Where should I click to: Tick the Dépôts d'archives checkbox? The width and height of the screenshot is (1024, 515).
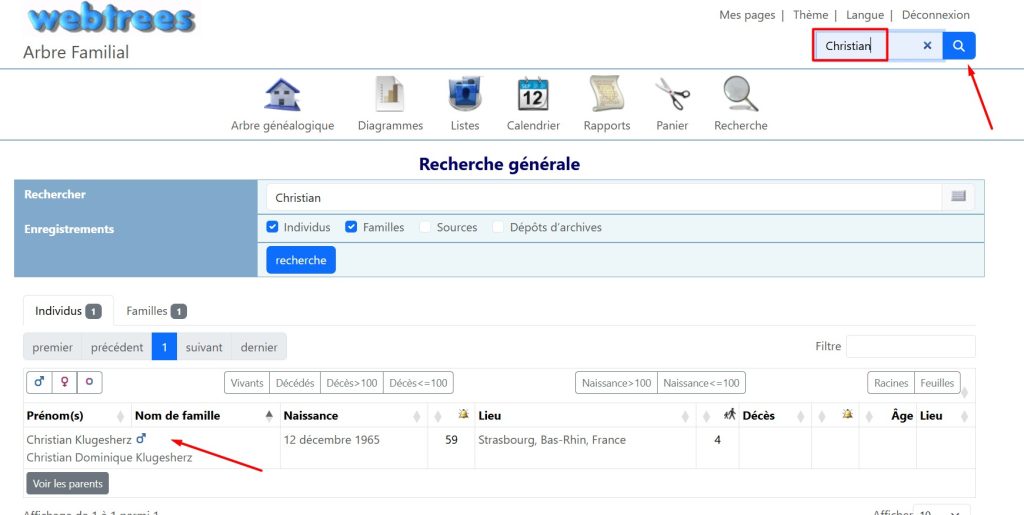coord(498,227)
